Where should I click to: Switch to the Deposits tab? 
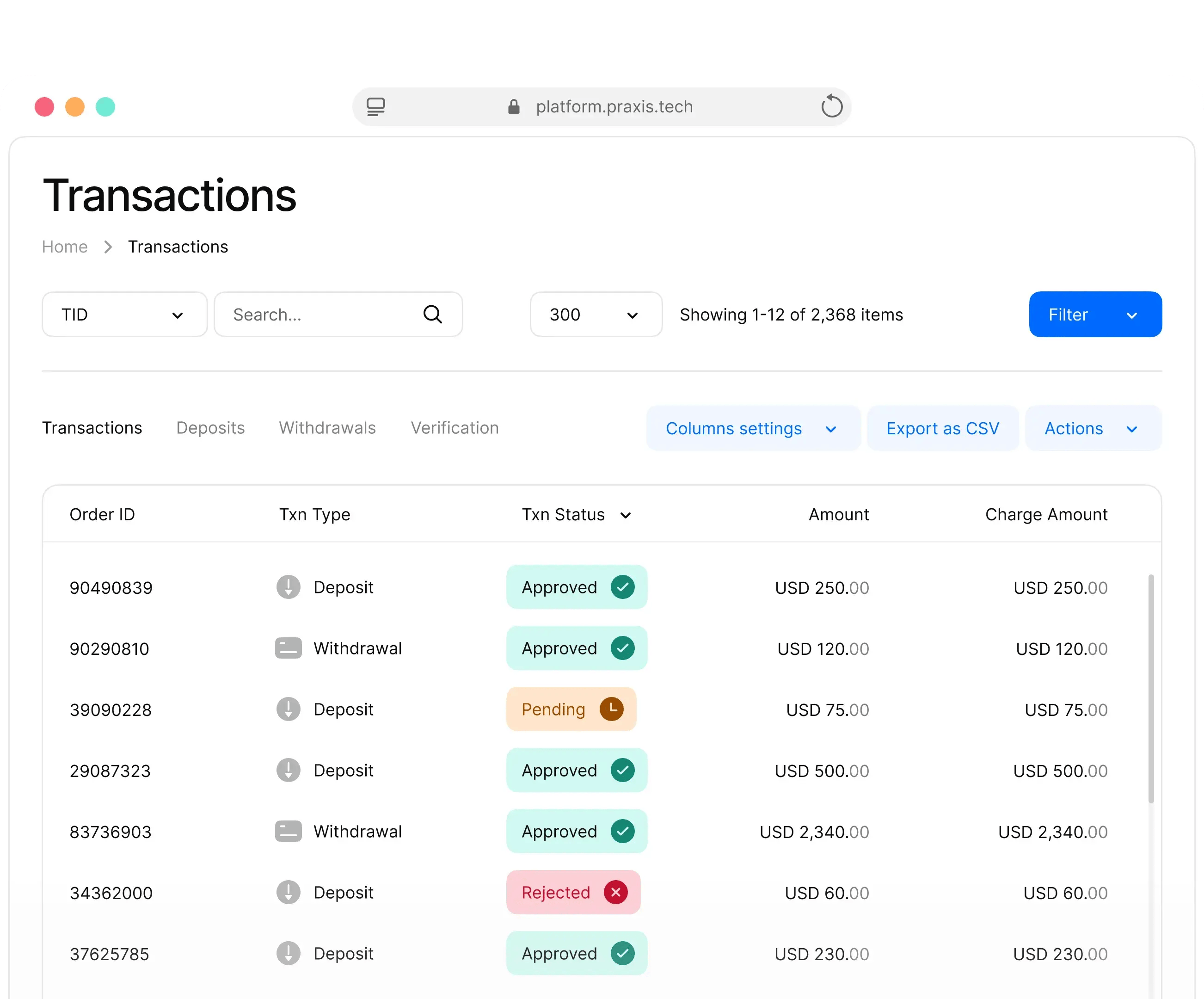coord(210,428)
